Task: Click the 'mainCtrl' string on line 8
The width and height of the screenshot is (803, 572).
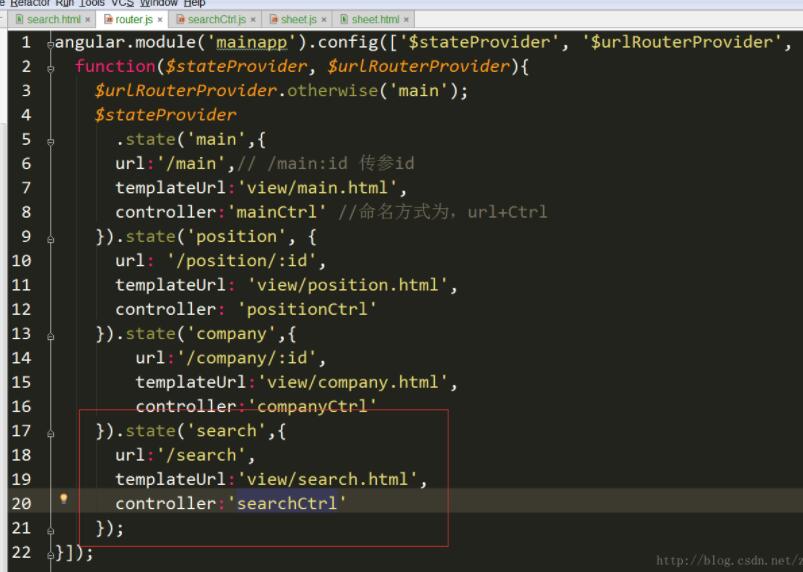Action: 277,212
